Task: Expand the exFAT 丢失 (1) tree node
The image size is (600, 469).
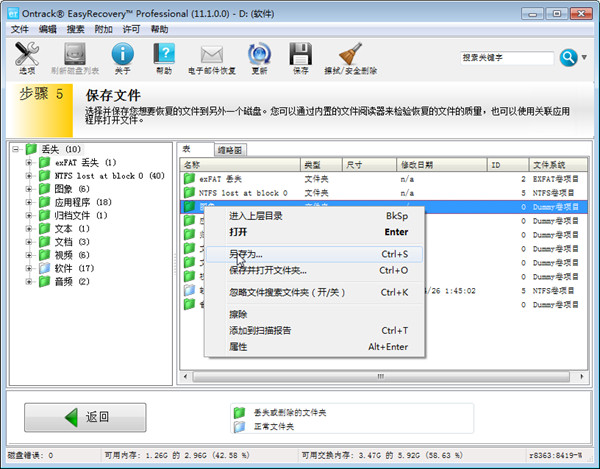Action: 28,163
